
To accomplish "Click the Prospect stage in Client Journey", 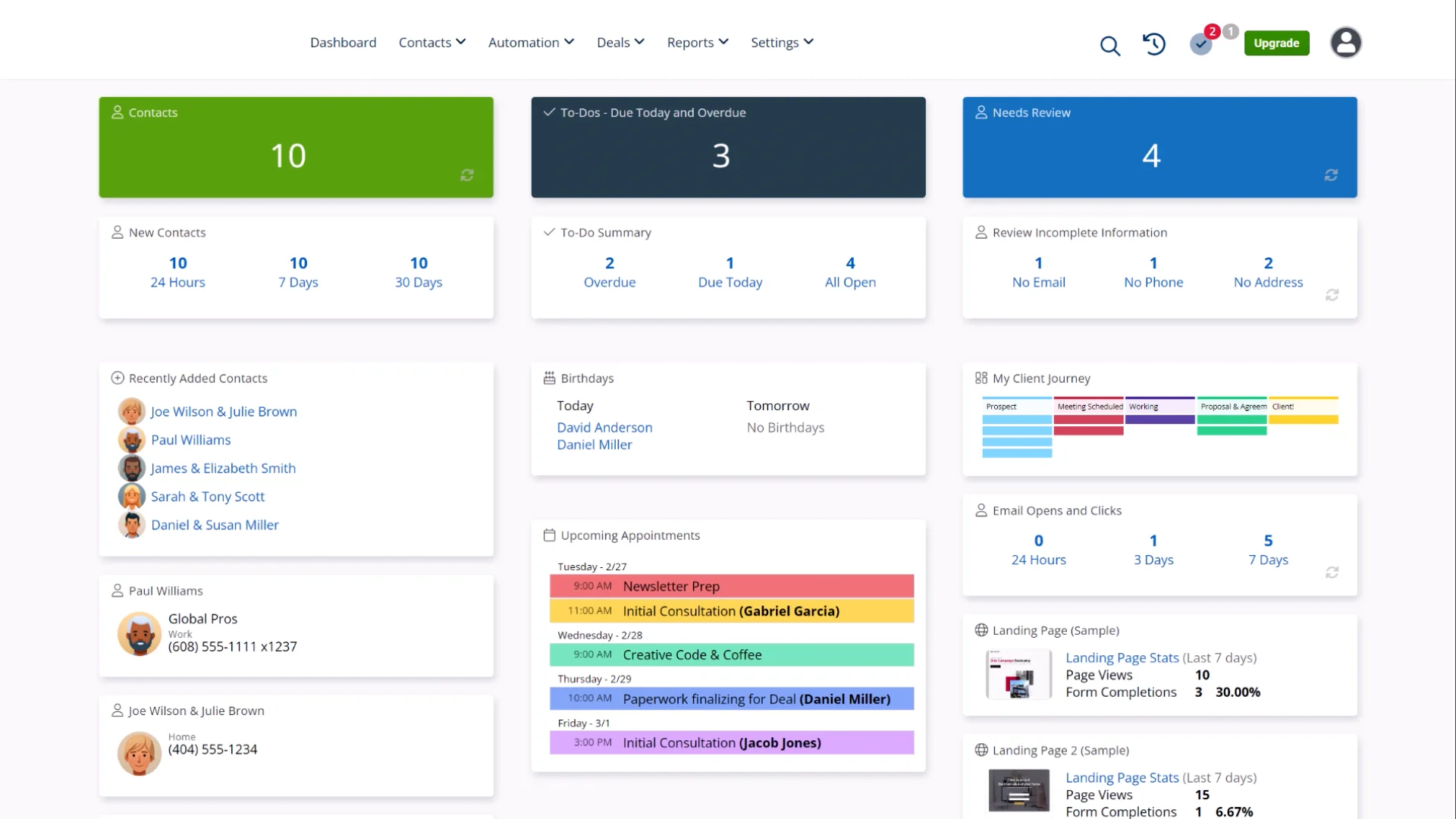I will point(1017,406).
